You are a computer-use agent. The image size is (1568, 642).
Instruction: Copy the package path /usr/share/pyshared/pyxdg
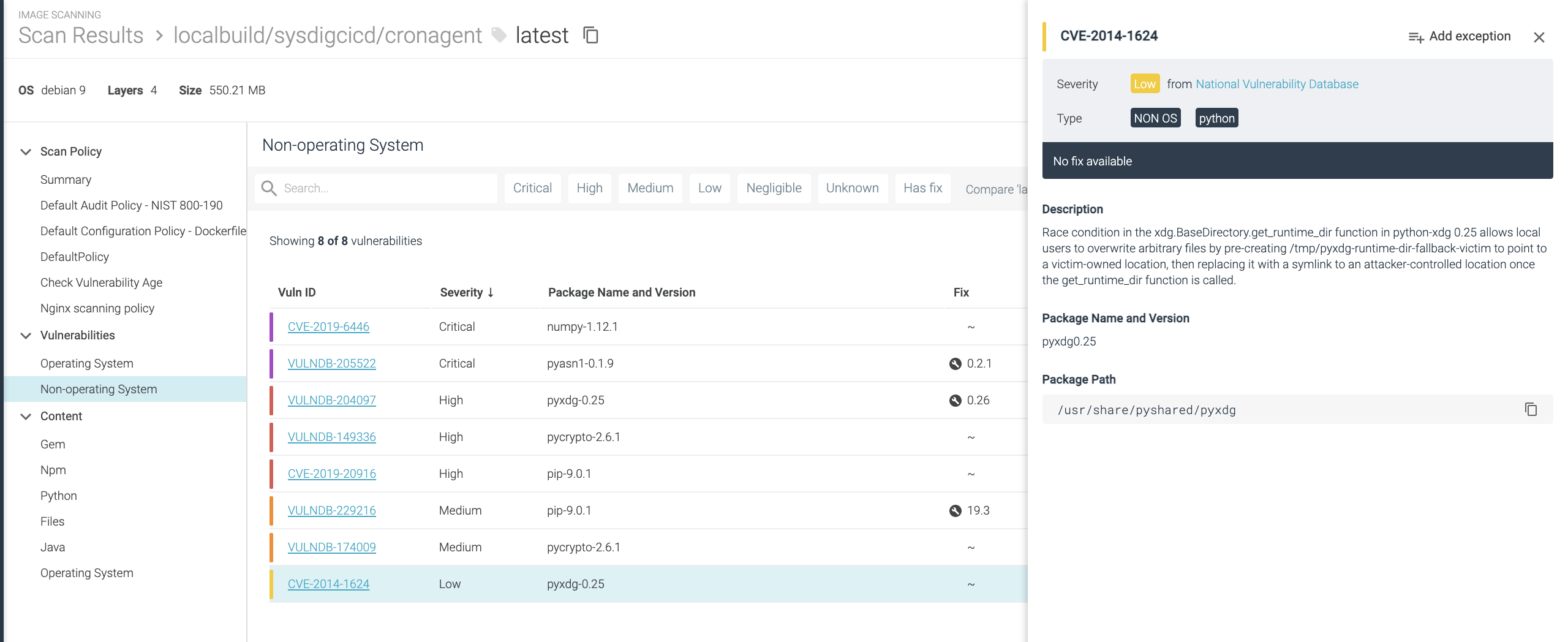pos(1531,409)
